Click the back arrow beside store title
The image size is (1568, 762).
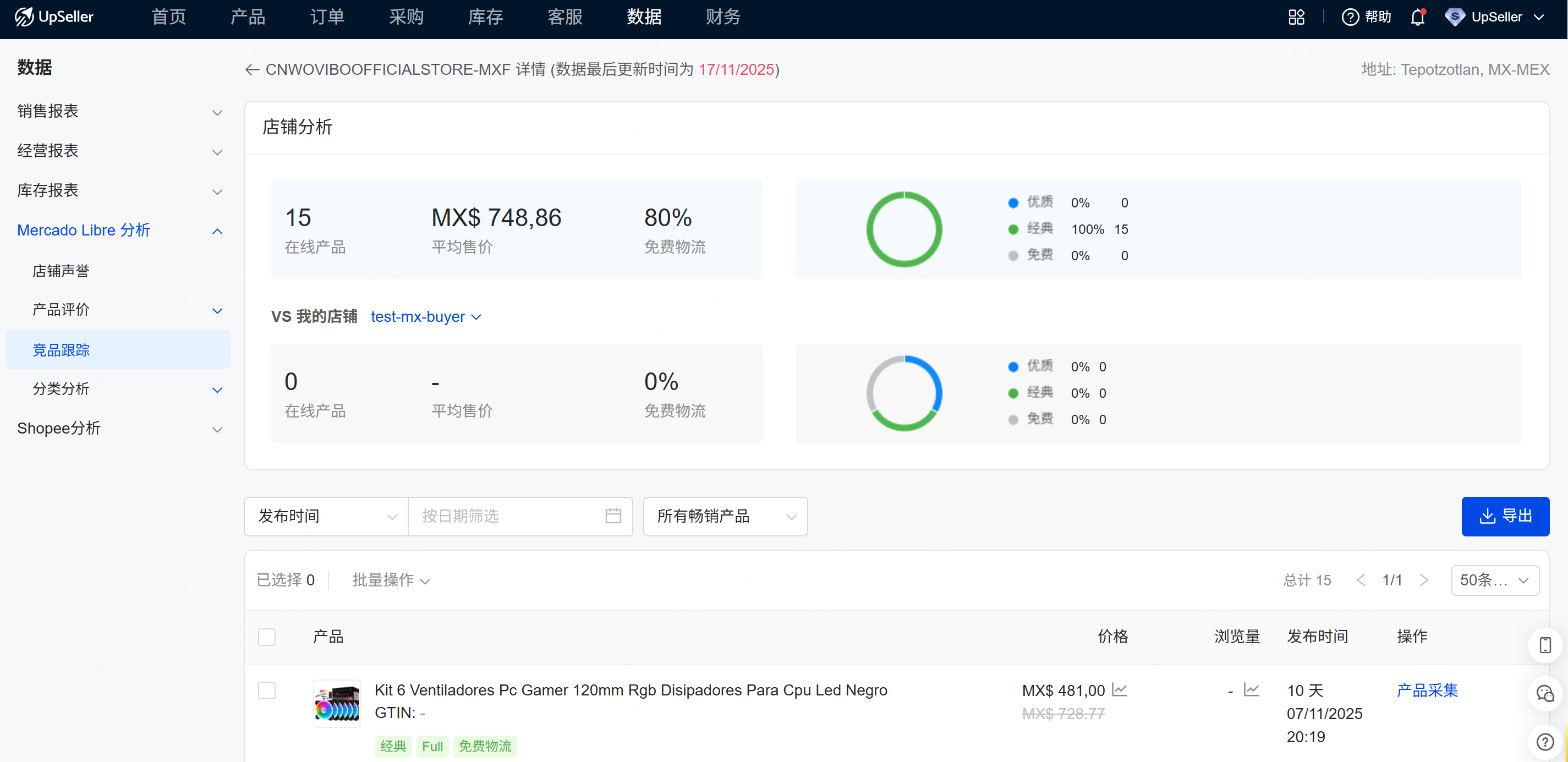point(252,70)
